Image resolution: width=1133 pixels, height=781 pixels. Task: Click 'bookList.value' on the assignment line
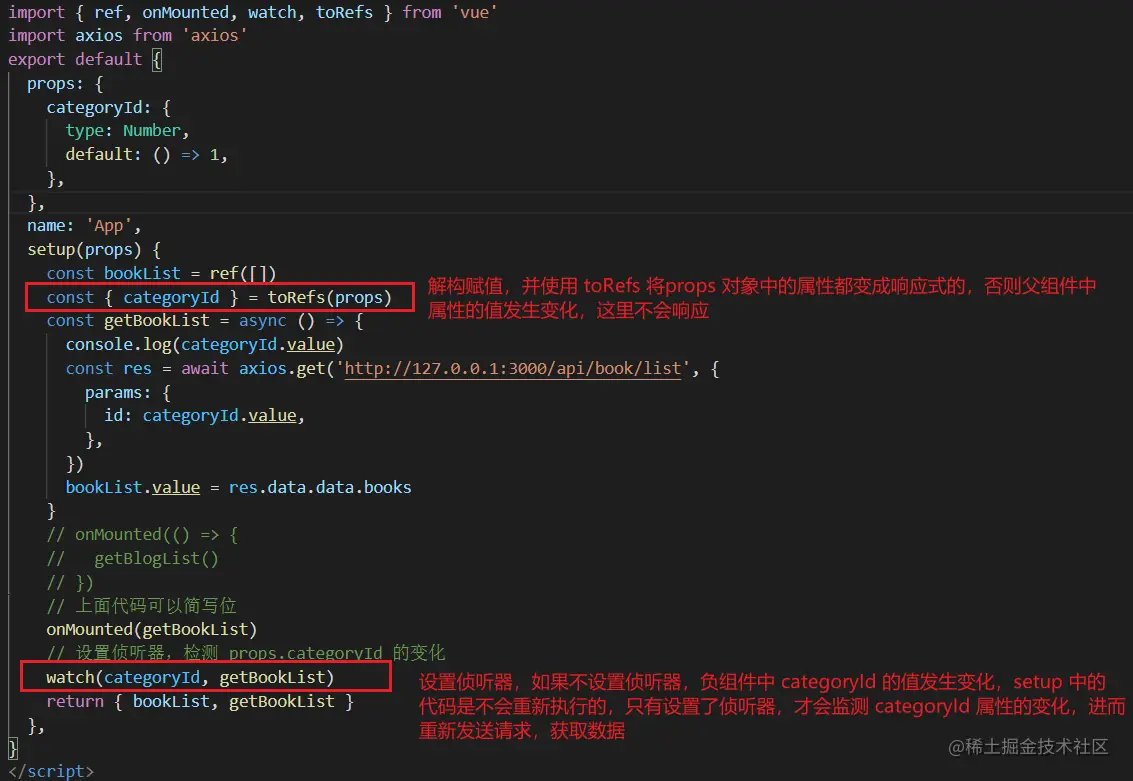(132, 487)
